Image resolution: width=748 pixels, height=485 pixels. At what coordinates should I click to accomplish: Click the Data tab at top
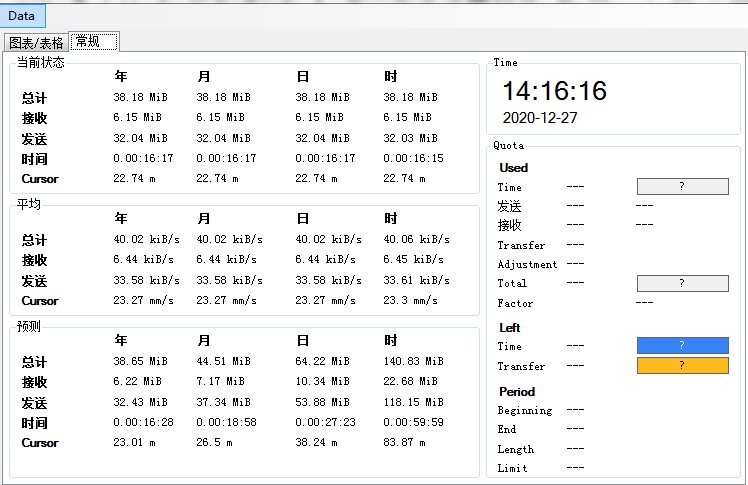[x=22, y=16]
